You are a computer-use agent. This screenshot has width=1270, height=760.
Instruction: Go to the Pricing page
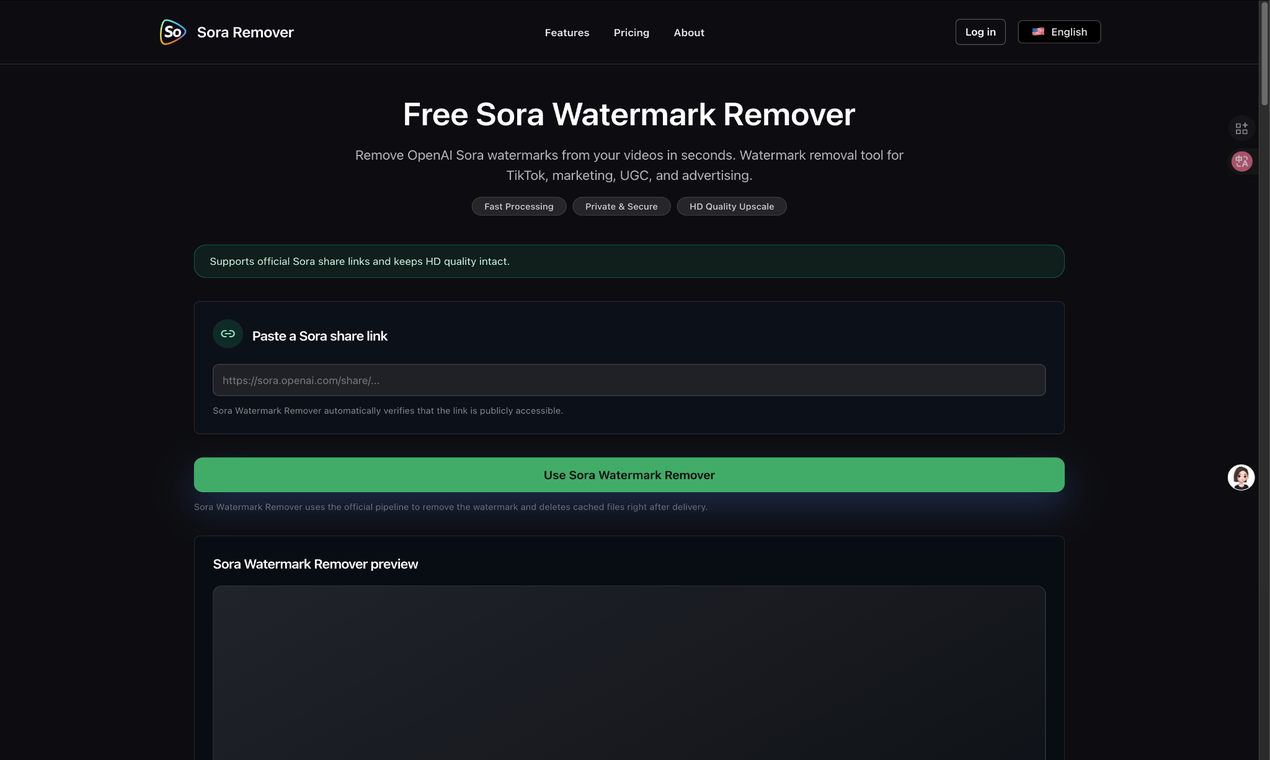631,33
